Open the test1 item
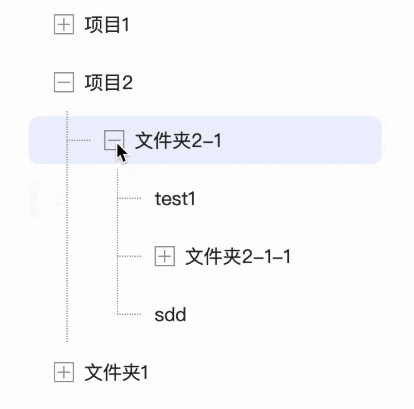Screen dimensions: 414x409 click(175, 199)
